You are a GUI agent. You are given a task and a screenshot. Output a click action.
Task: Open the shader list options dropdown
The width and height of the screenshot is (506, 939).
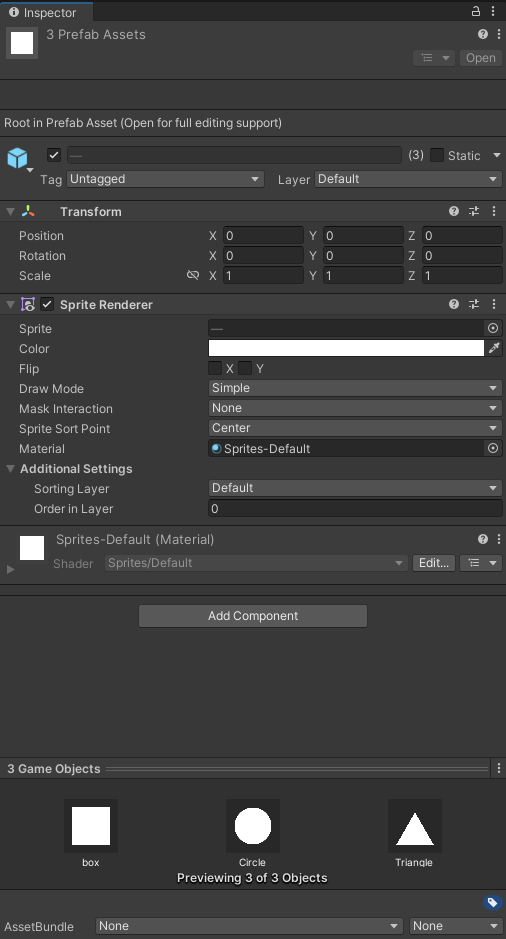point(481,563)
